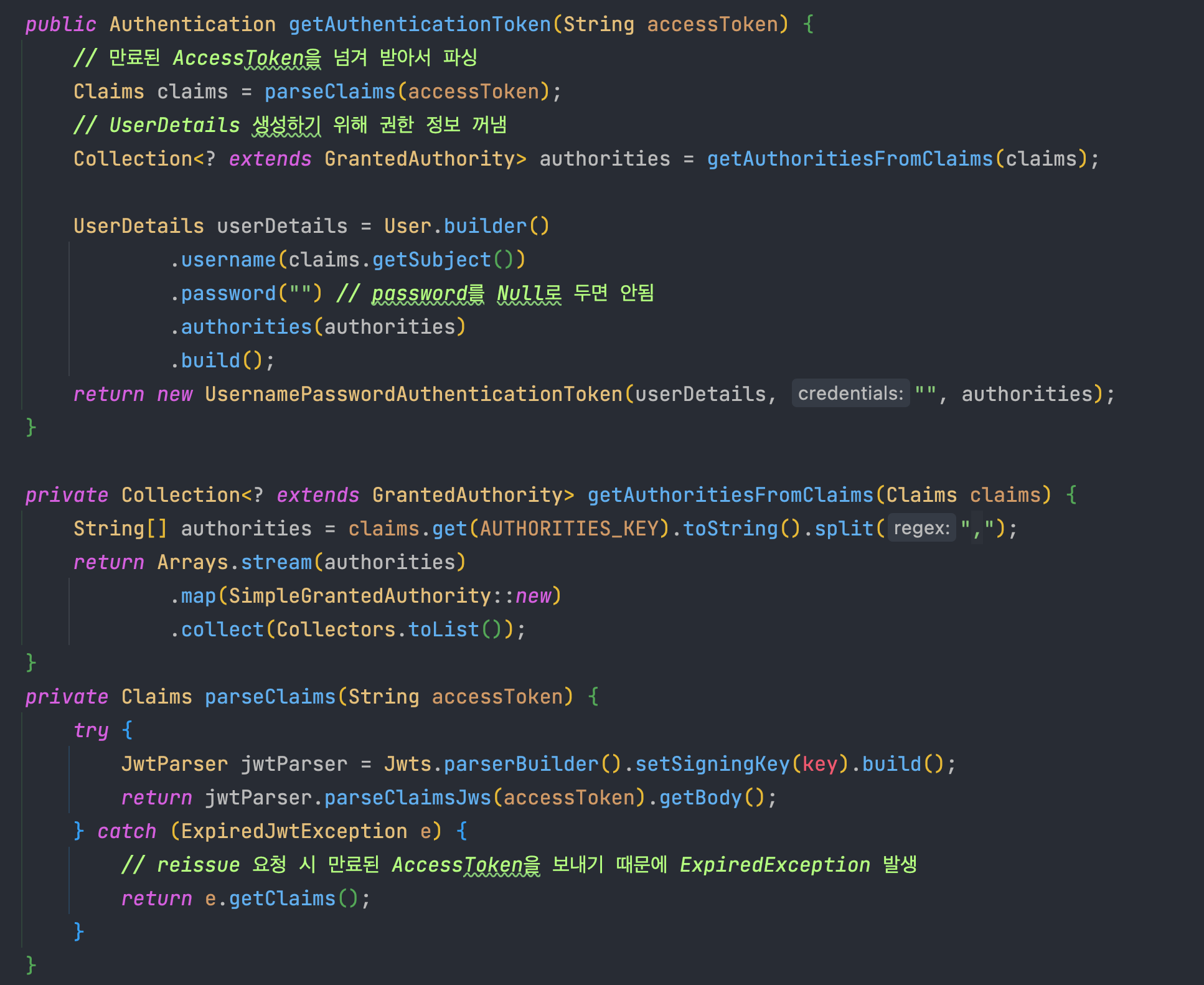
Task: Click the JwtParser type declaration
Action: 174,764
